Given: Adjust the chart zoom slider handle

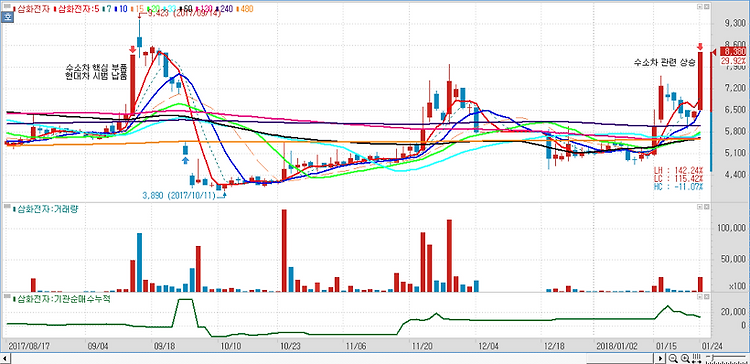Looking at the screenshot, I should pyautogui.click(x=712, y=359).
